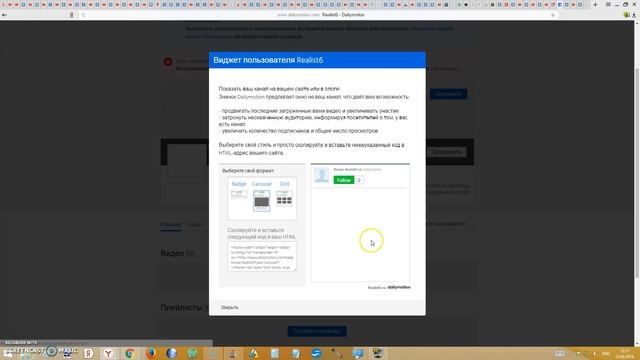The height and width of the screenshot is (360, 640).
Task: Open the blue globe taskbar icon
Action: (171, 353)
